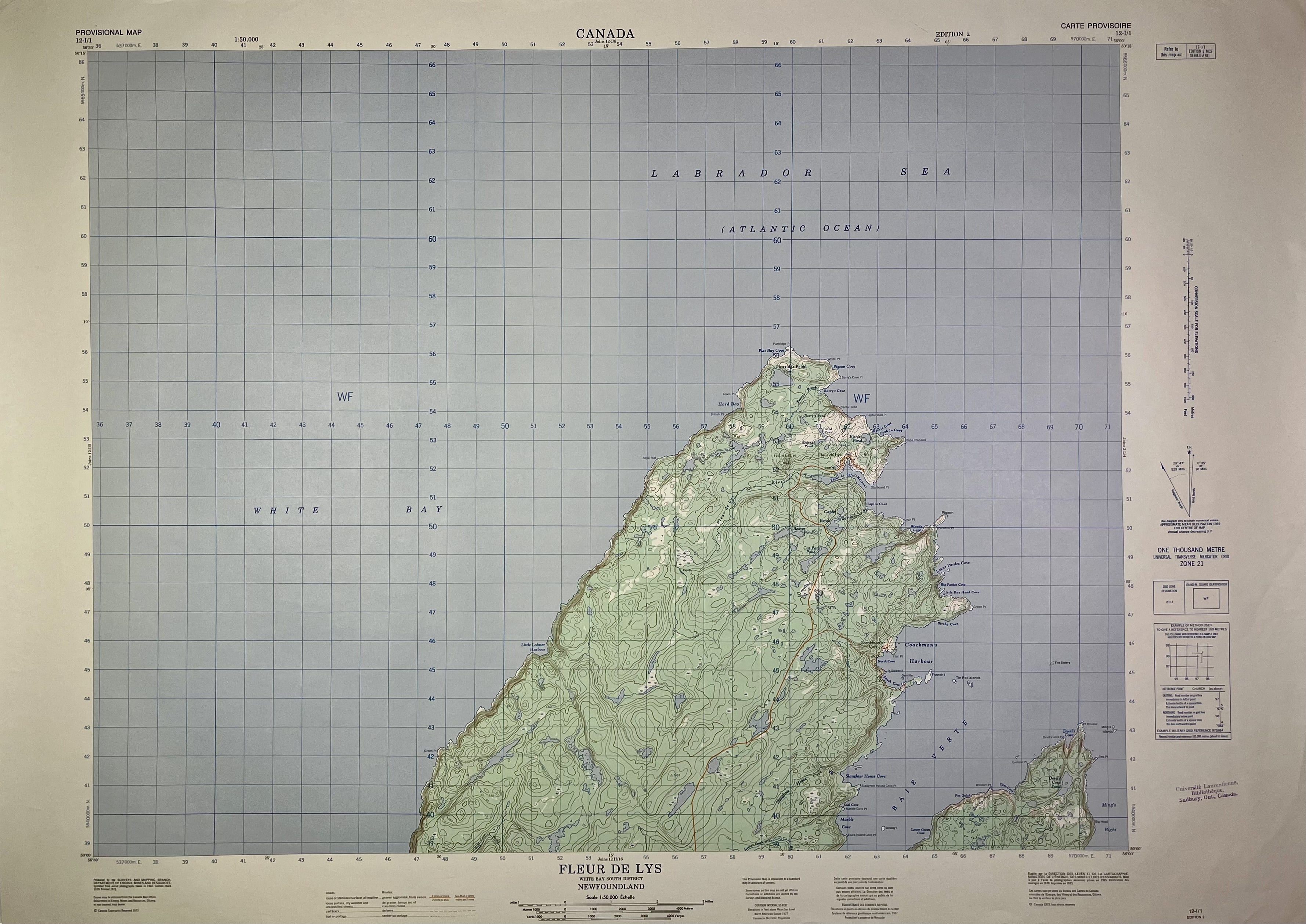Point to 'EDITION 2' in top margin
This screenshot has height=924, width=1306.
click(x=953, y=34)
